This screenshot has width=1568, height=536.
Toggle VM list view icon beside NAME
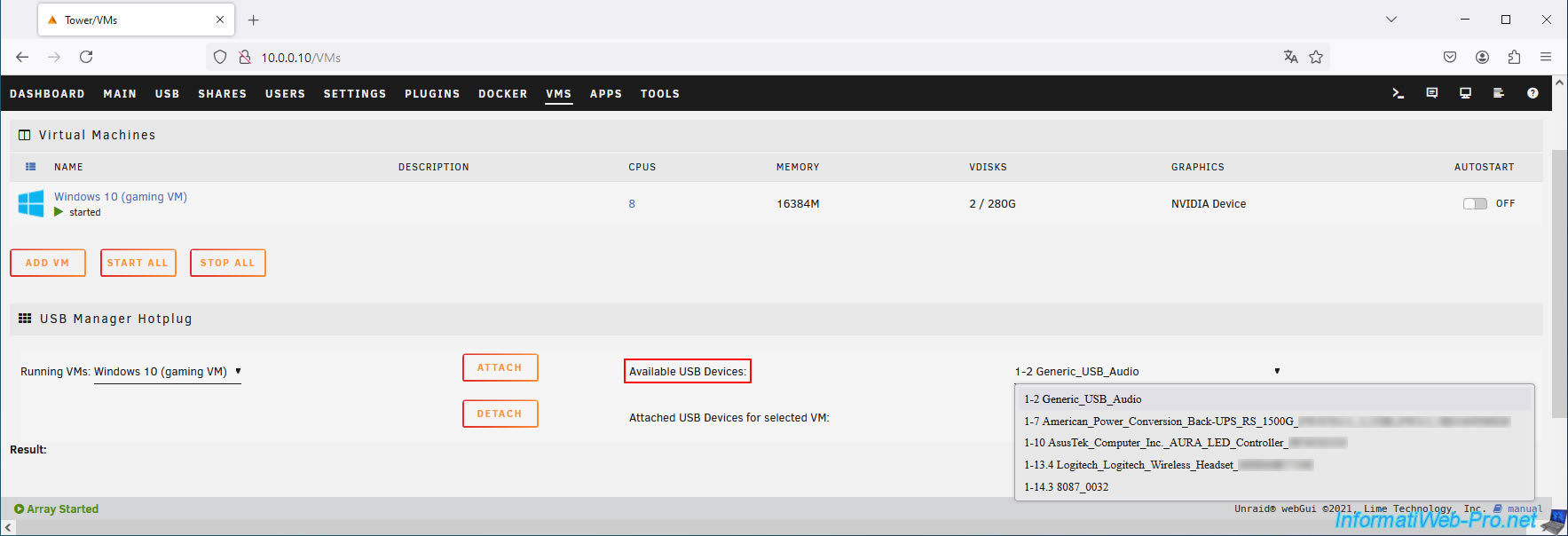pyautogui.click(x=31, y=167)
